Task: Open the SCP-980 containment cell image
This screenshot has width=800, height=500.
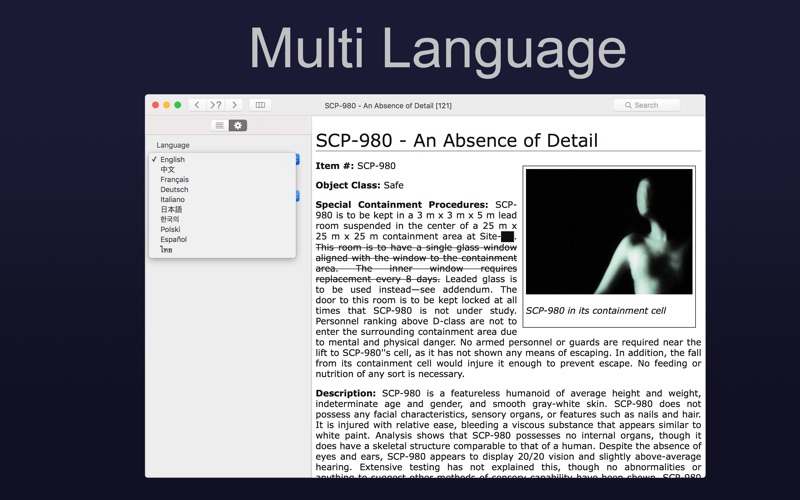Action: 609,232
